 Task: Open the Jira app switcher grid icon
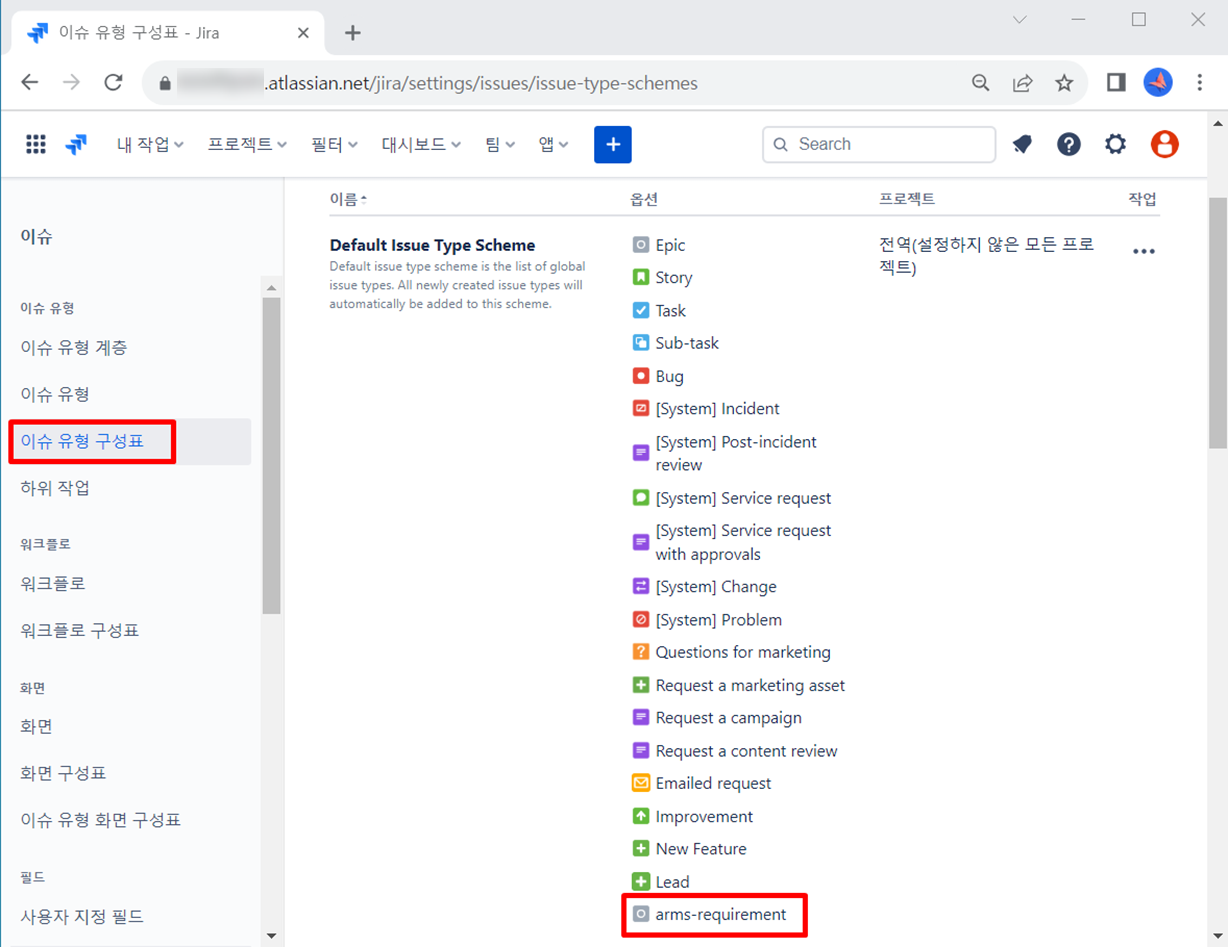[36, 144]
